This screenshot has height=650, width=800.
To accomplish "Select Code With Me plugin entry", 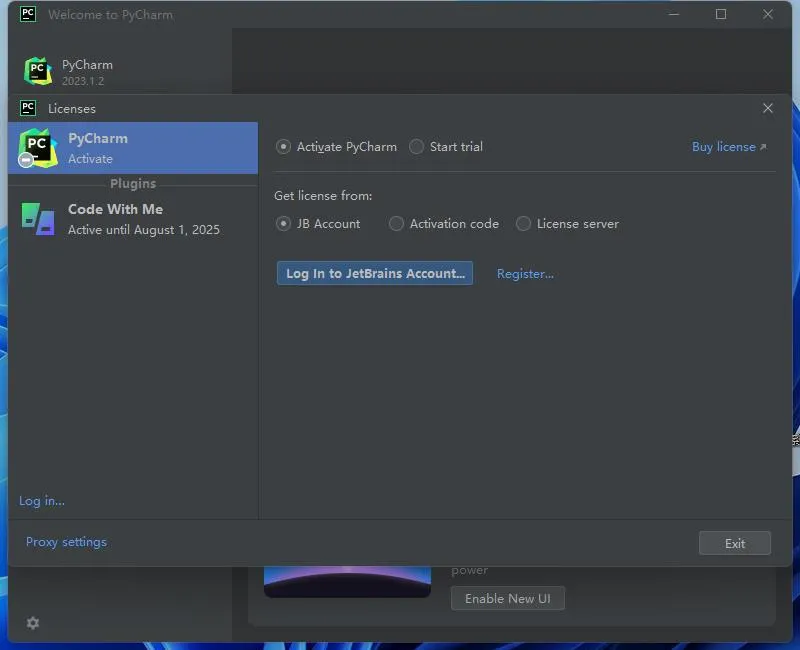I will 133,219.
